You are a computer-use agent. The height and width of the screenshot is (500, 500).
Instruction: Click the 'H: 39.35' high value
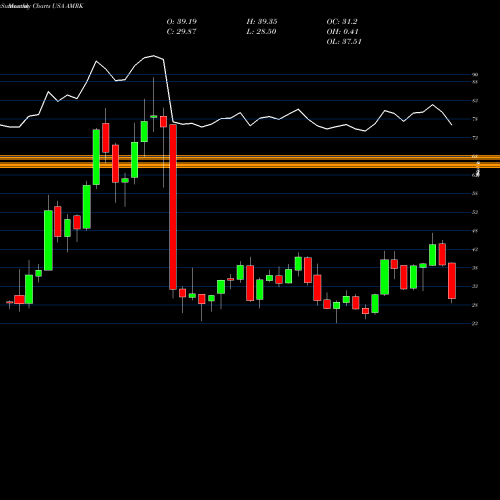click(262, 22)
